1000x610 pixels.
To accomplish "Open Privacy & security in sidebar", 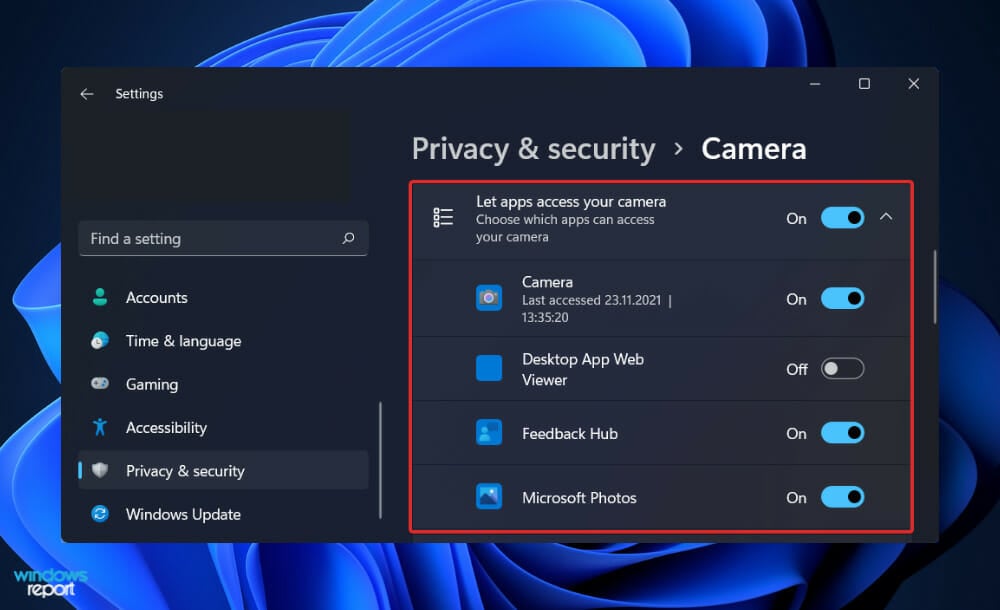I will tap(185, 471).
